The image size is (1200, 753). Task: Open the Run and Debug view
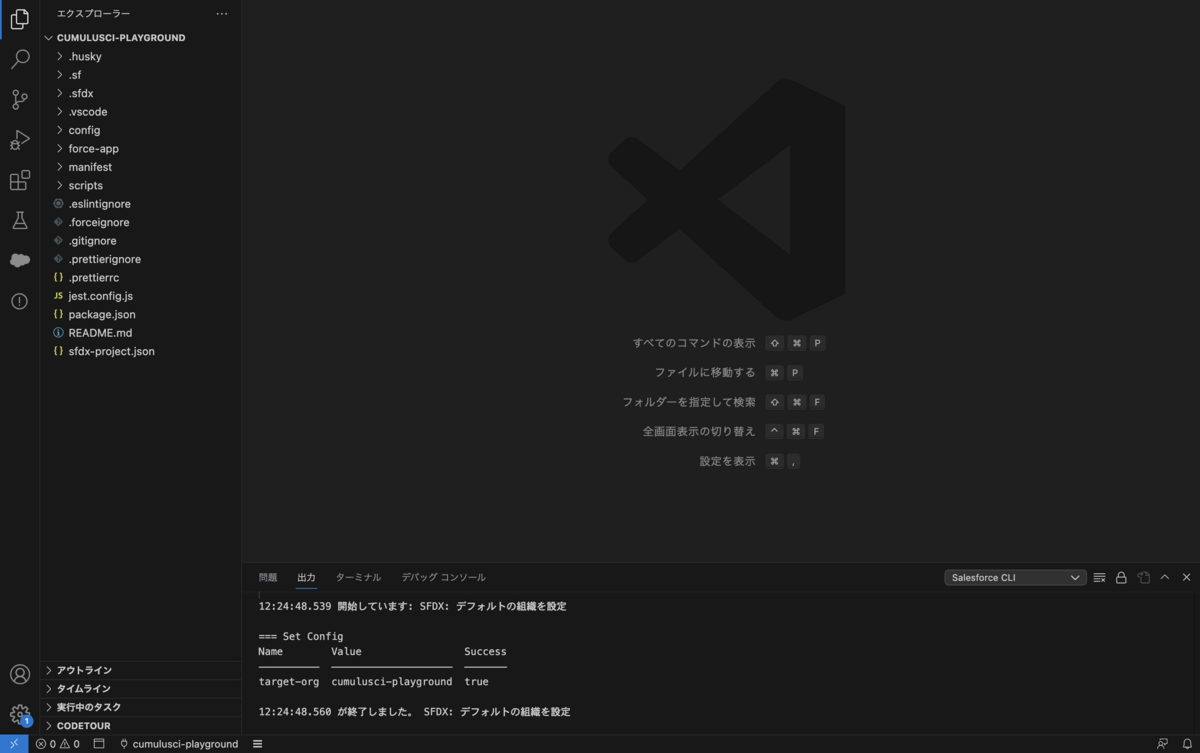coord(19,140)
